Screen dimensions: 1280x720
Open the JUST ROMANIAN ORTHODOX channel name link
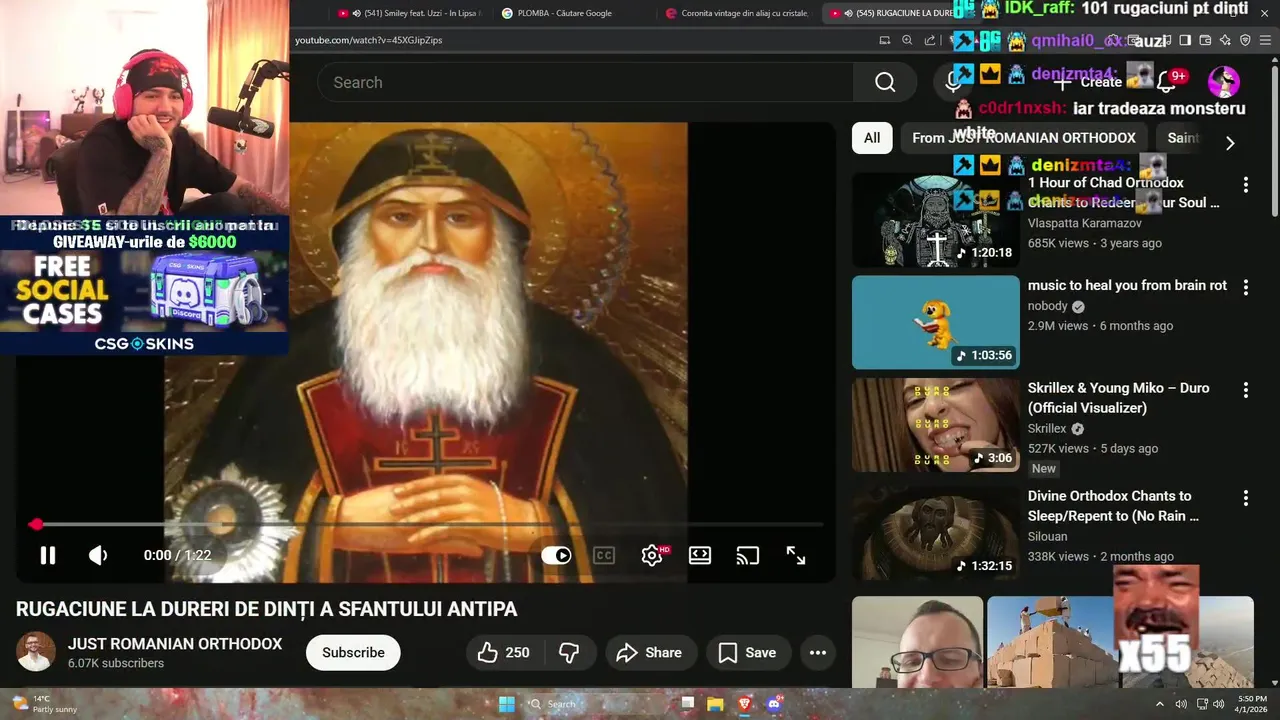coord(175,644)
